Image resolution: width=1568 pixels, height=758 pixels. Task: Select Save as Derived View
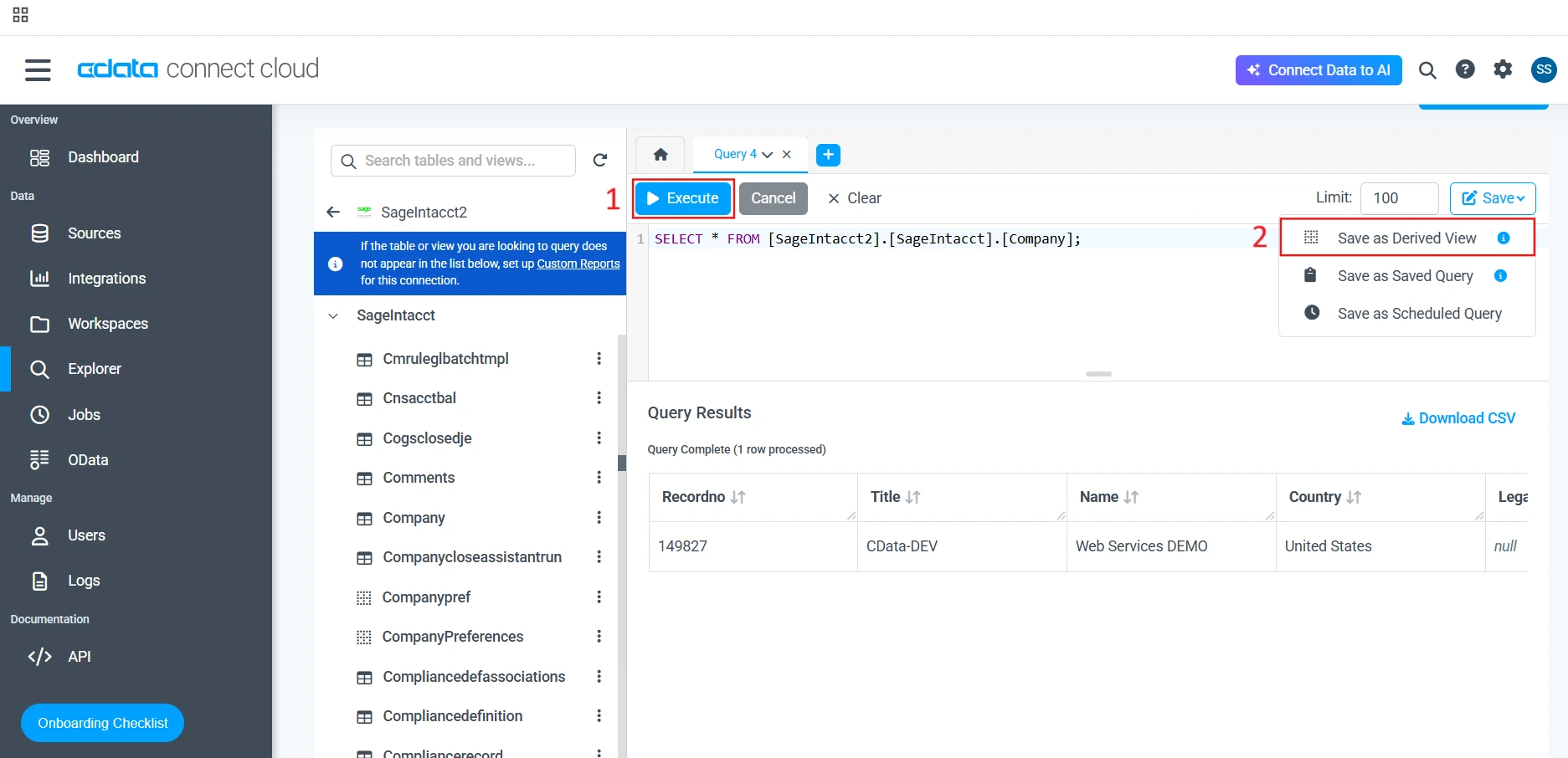point(1406,238)
